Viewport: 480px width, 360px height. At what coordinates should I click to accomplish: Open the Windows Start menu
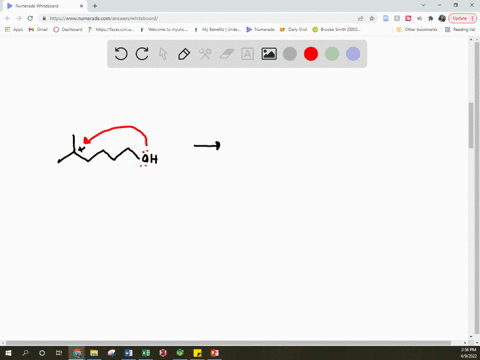(x=8, y=353)
